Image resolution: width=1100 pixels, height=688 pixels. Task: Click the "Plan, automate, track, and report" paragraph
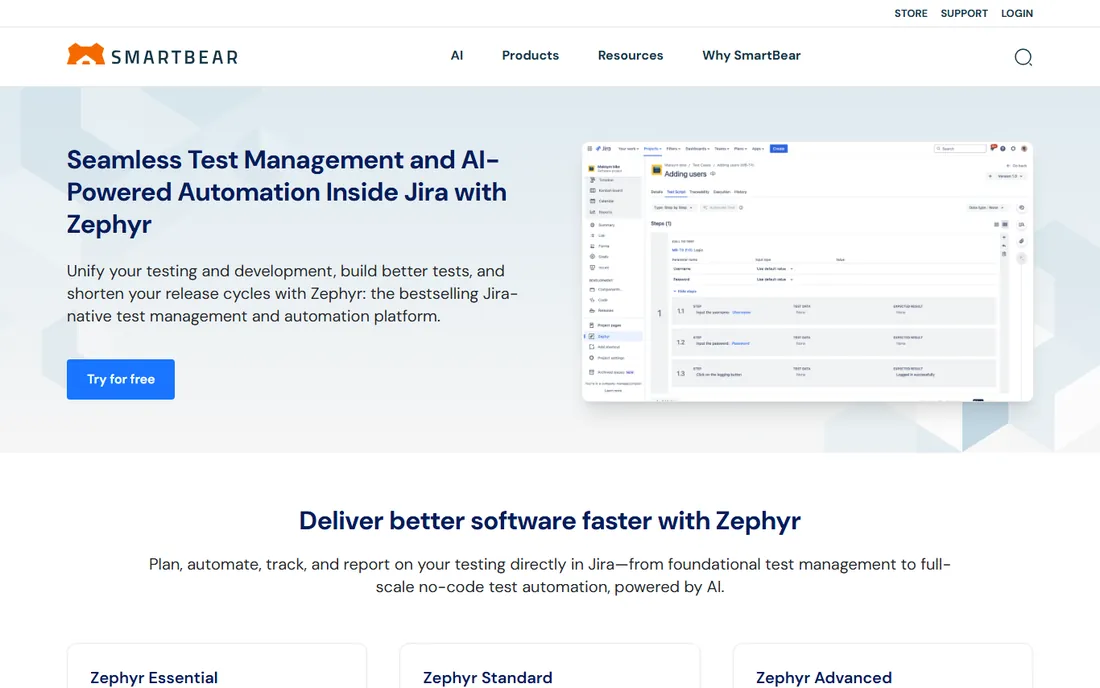click(x=550, y=575)
